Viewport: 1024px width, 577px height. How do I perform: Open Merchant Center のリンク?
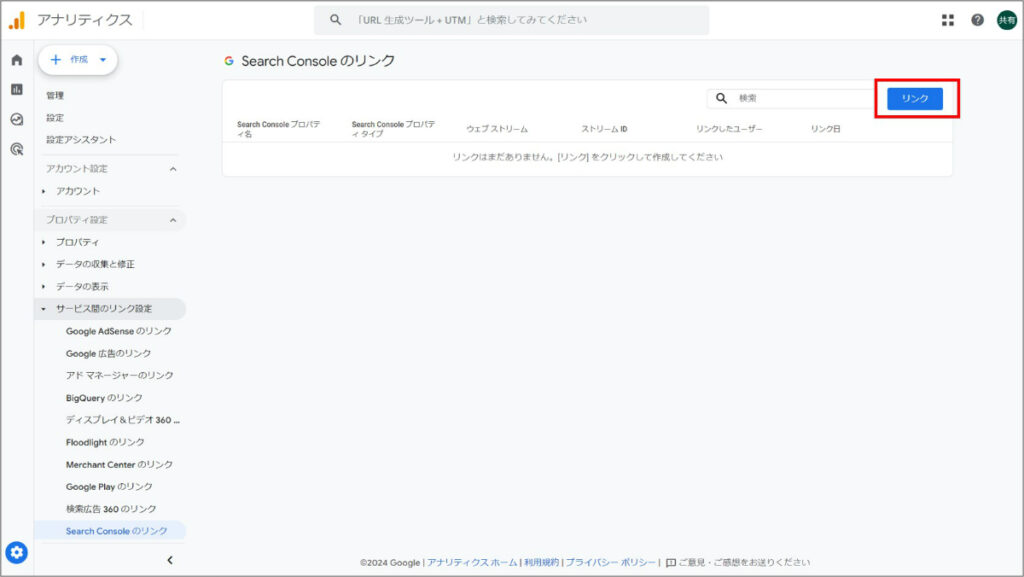(120, 464)
